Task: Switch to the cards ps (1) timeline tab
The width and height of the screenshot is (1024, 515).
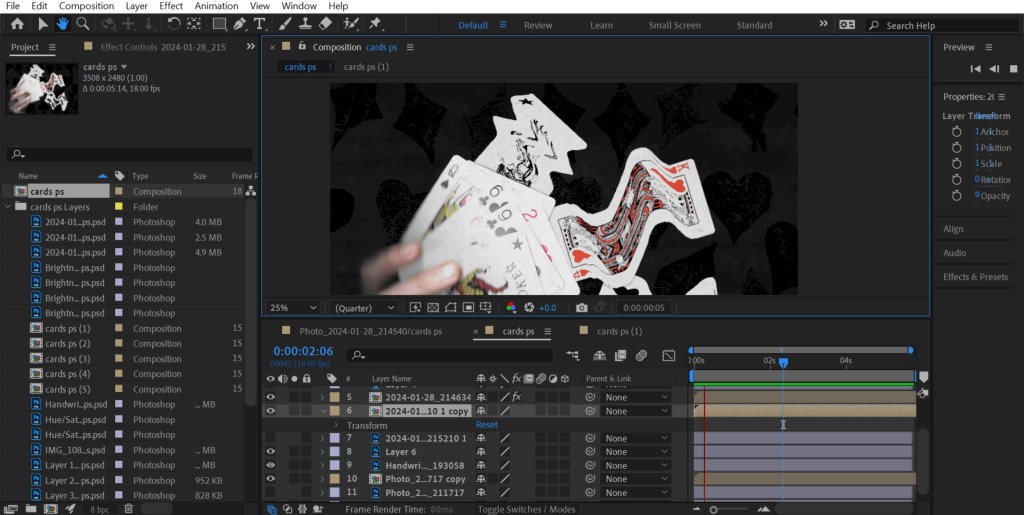Action: 619,331
